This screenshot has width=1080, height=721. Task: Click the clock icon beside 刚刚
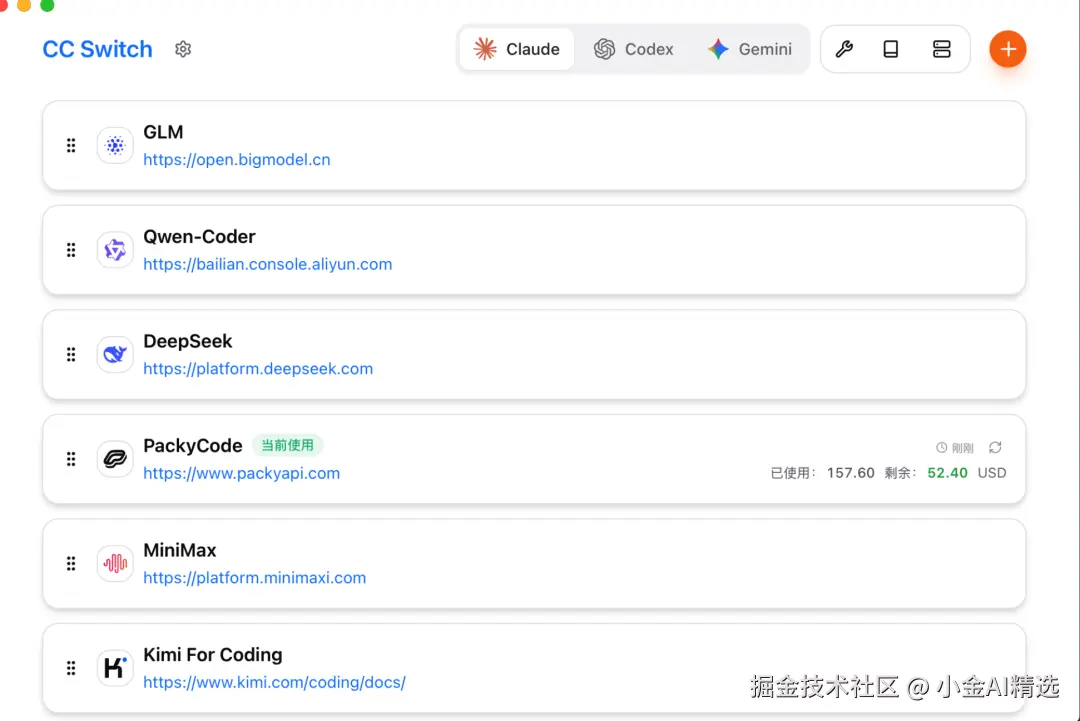tap(942, 448)
